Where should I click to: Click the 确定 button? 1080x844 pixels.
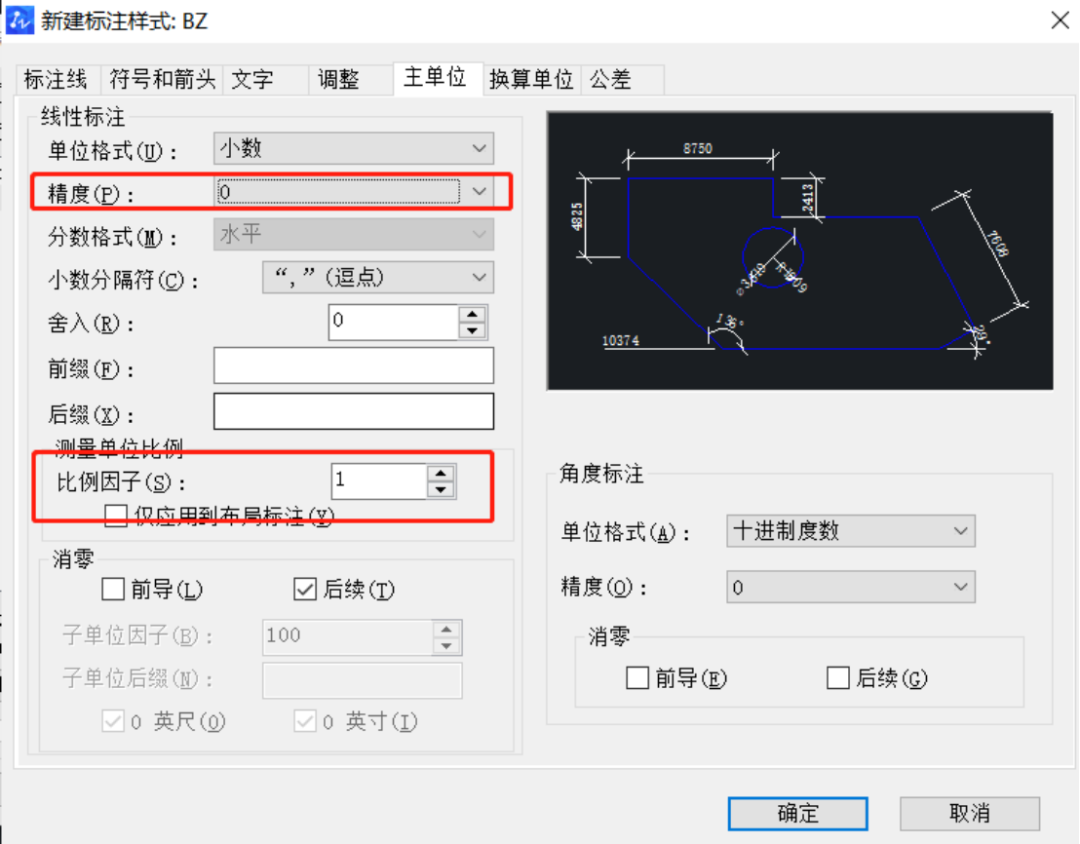(x=797, y=813)
